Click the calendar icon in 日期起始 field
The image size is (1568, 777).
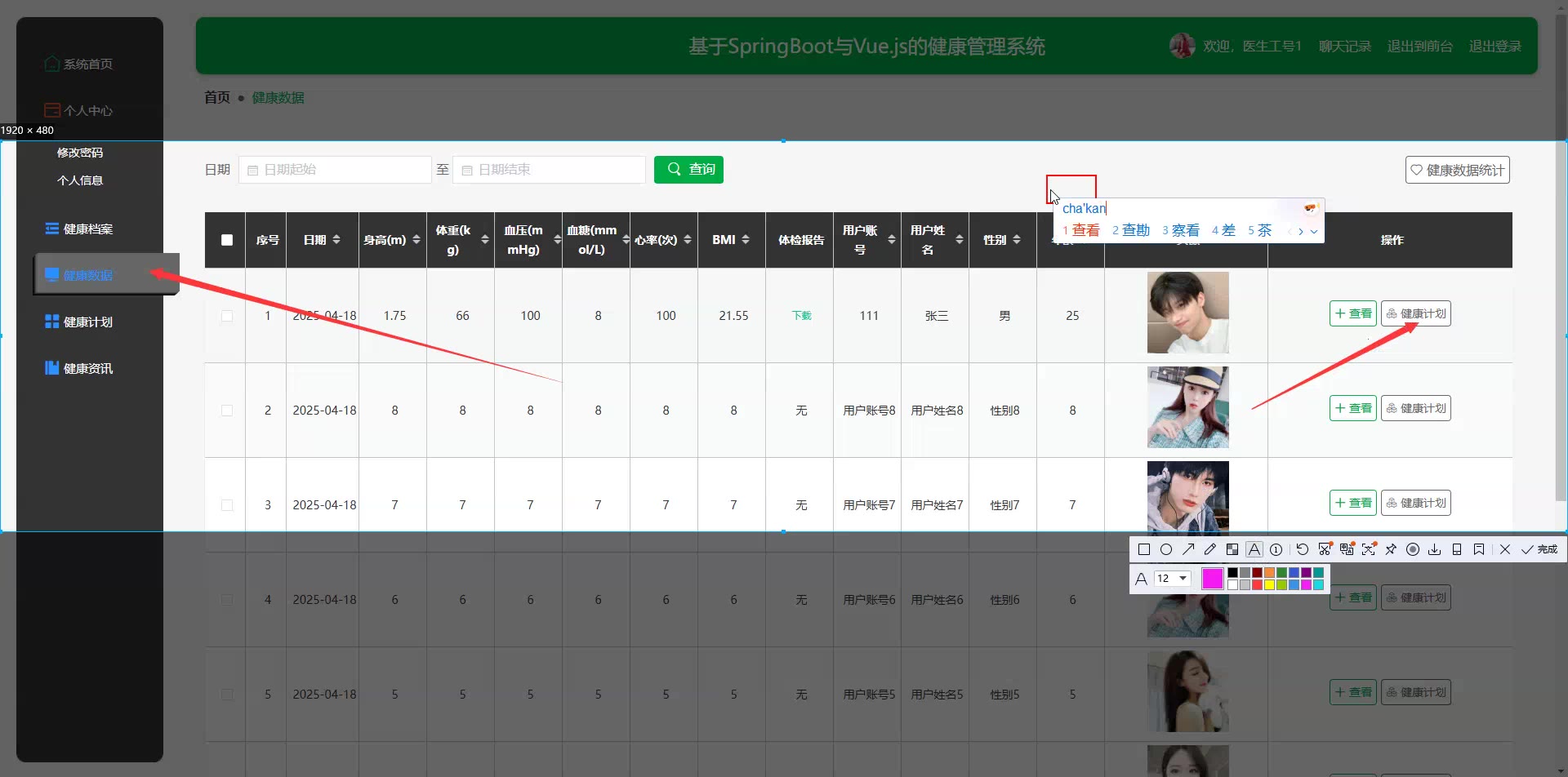(253, 170)
